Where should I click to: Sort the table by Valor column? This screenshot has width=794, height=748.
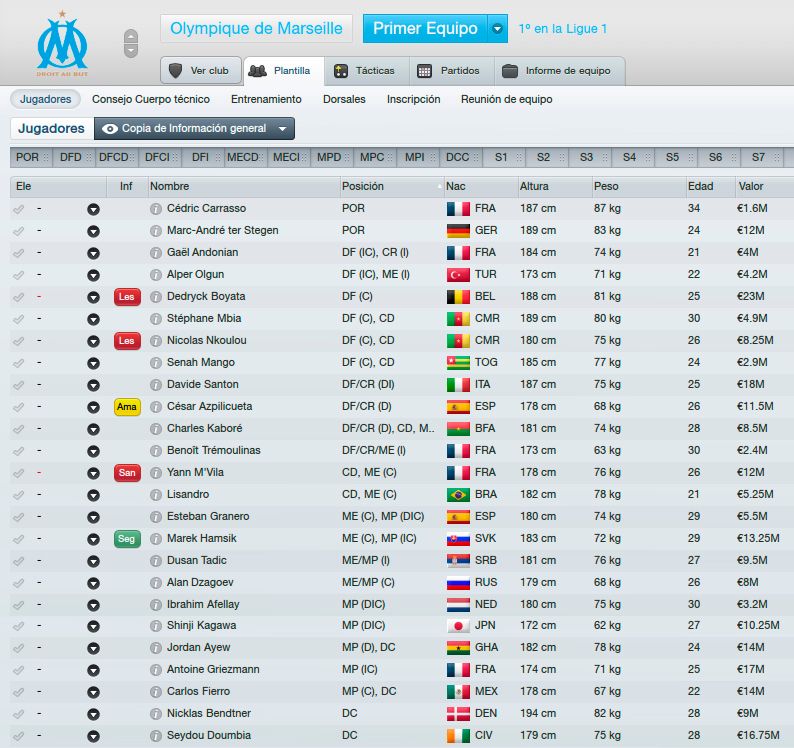pyautogui.click(x=764, y=186)
